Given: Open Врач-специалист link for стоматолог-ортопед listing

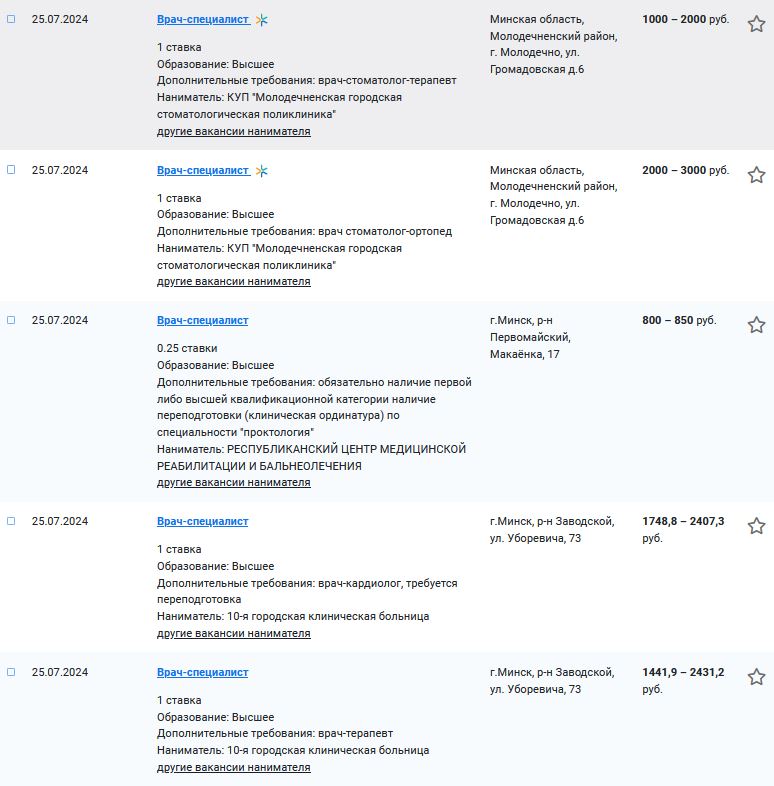Looking at the screenshot, I should (203, 170).
